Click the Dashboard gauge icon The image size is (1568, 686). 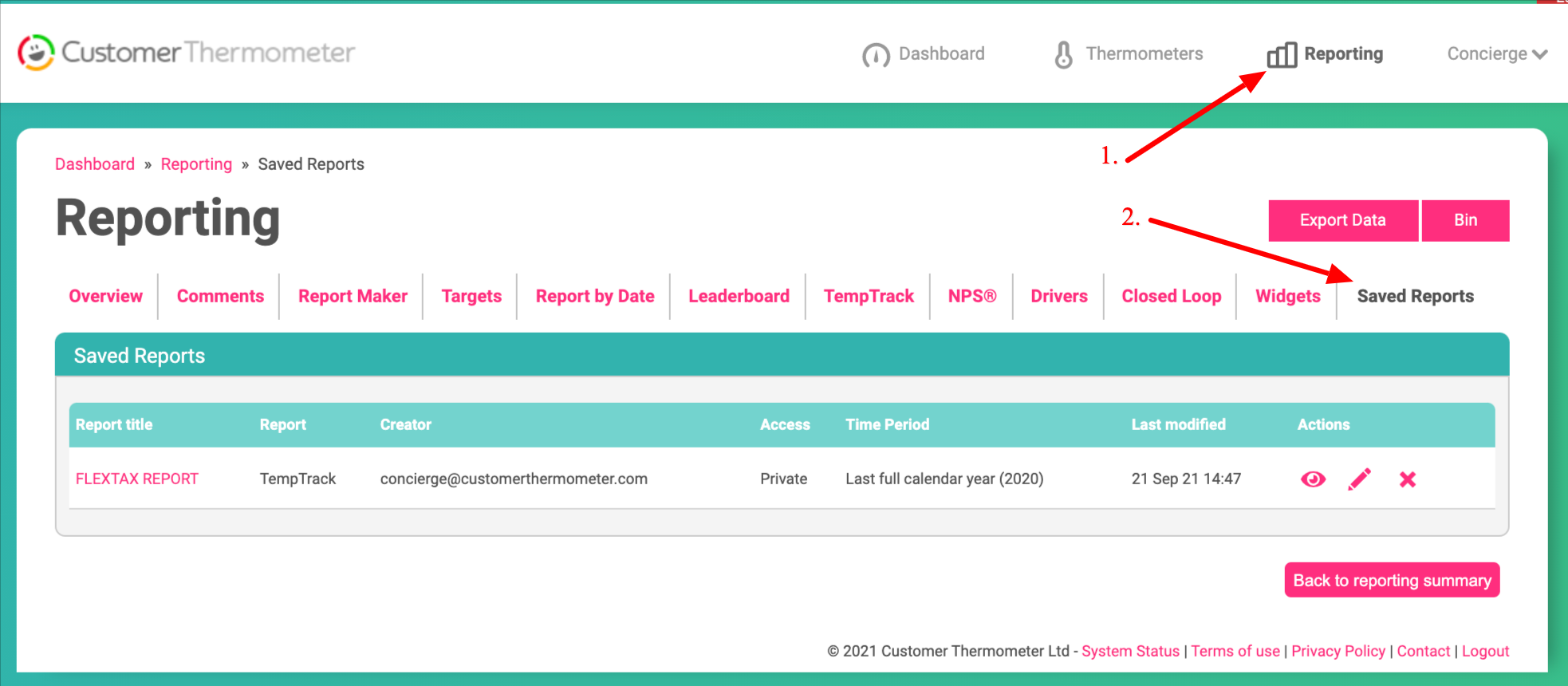(x=876, y=55)
